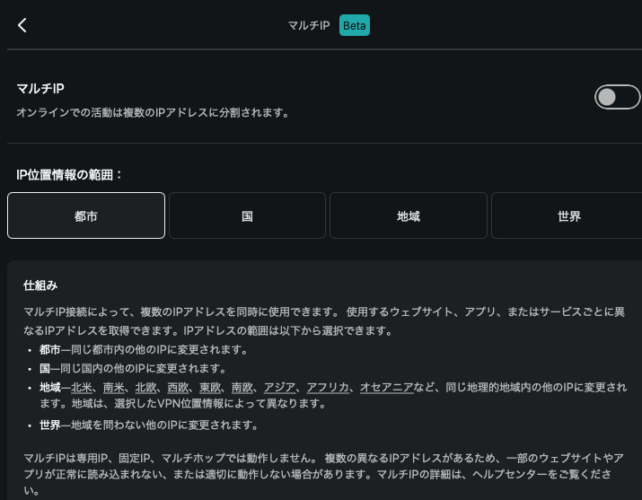Click the 世界—地域を問わない他のIPに変更されます bullet
The width and height of the screenshot is (642, 500).
(x=148, y=425)
